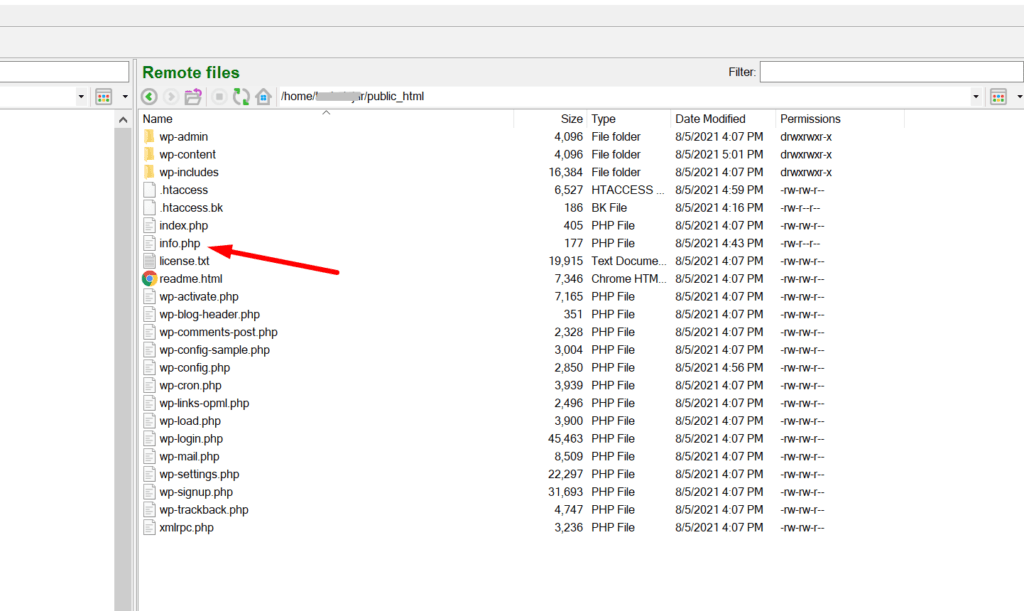Click the file icon beside xmlrpc.php
Viewport: 1024px width, 611px height.
tap(150, 527)
